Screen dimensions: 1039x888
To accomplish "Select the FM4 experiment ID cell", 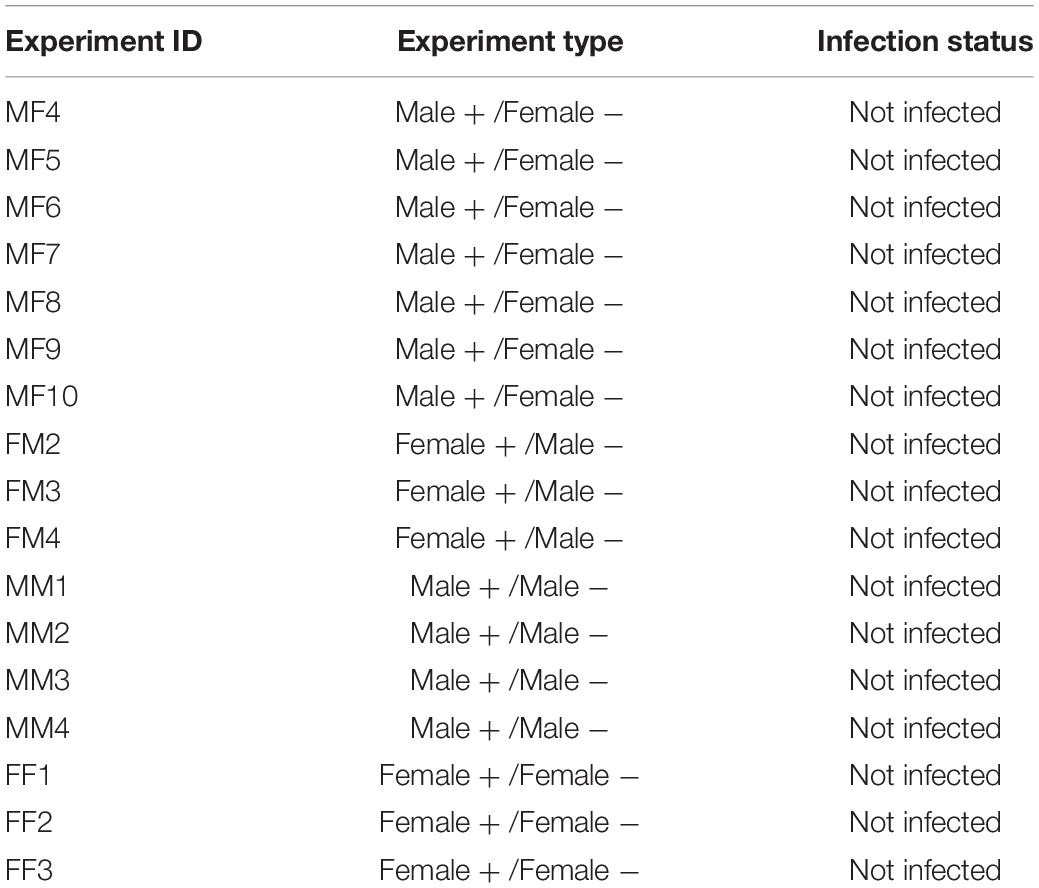I will click(x=33, y=538).
